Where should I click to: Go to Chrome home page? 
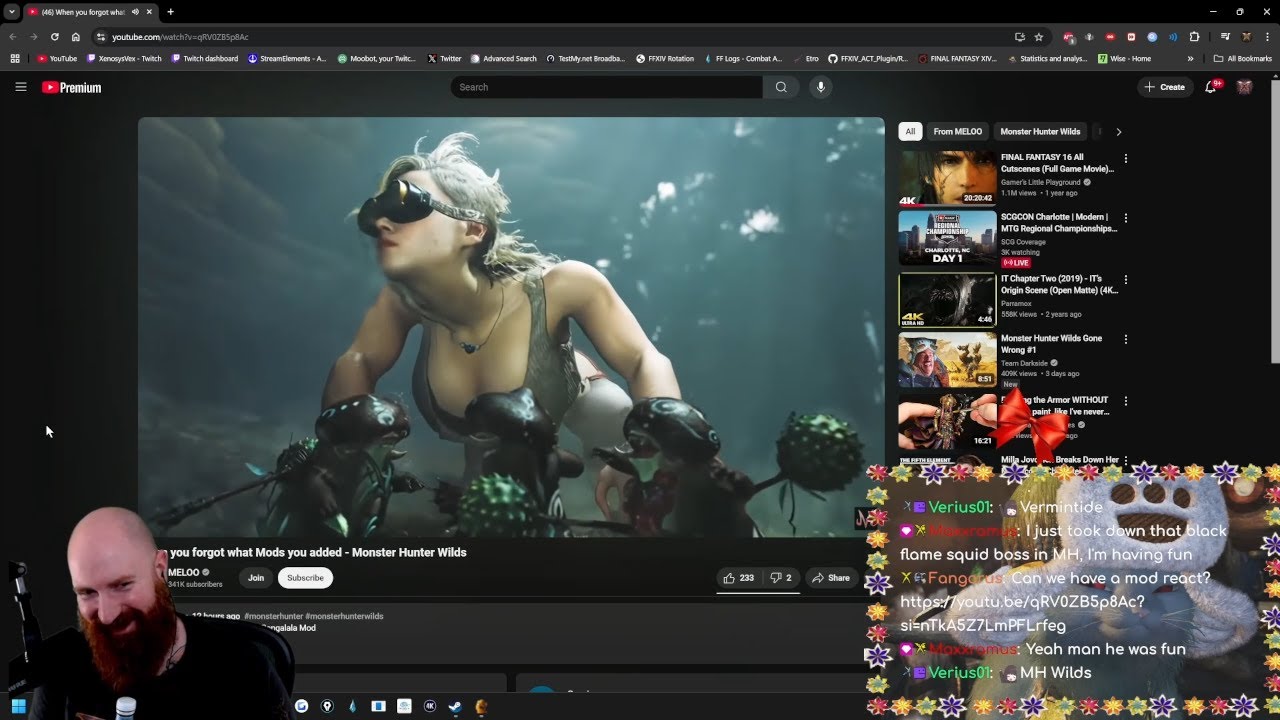75,37
